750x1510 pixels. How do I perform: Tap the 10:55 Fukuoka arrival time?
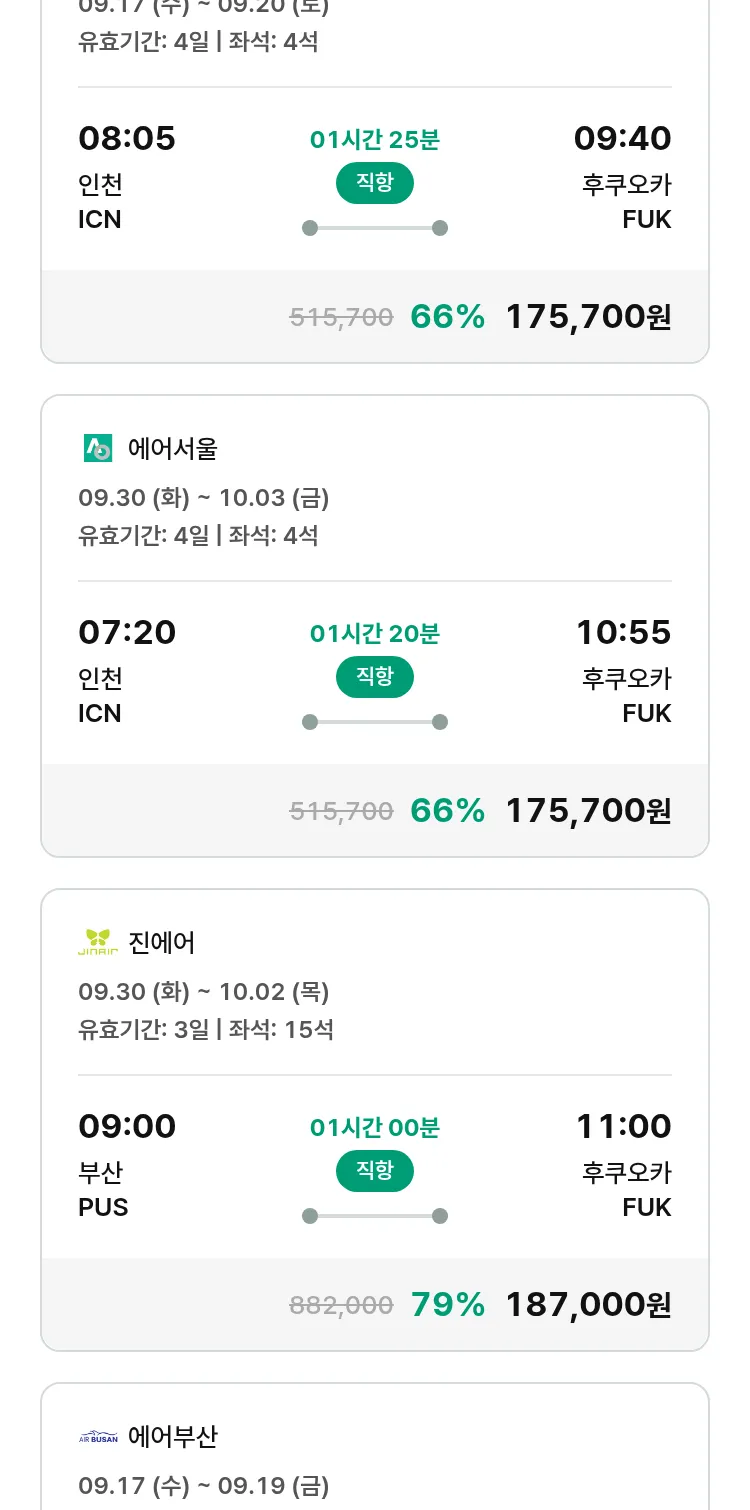pos(623,632)
